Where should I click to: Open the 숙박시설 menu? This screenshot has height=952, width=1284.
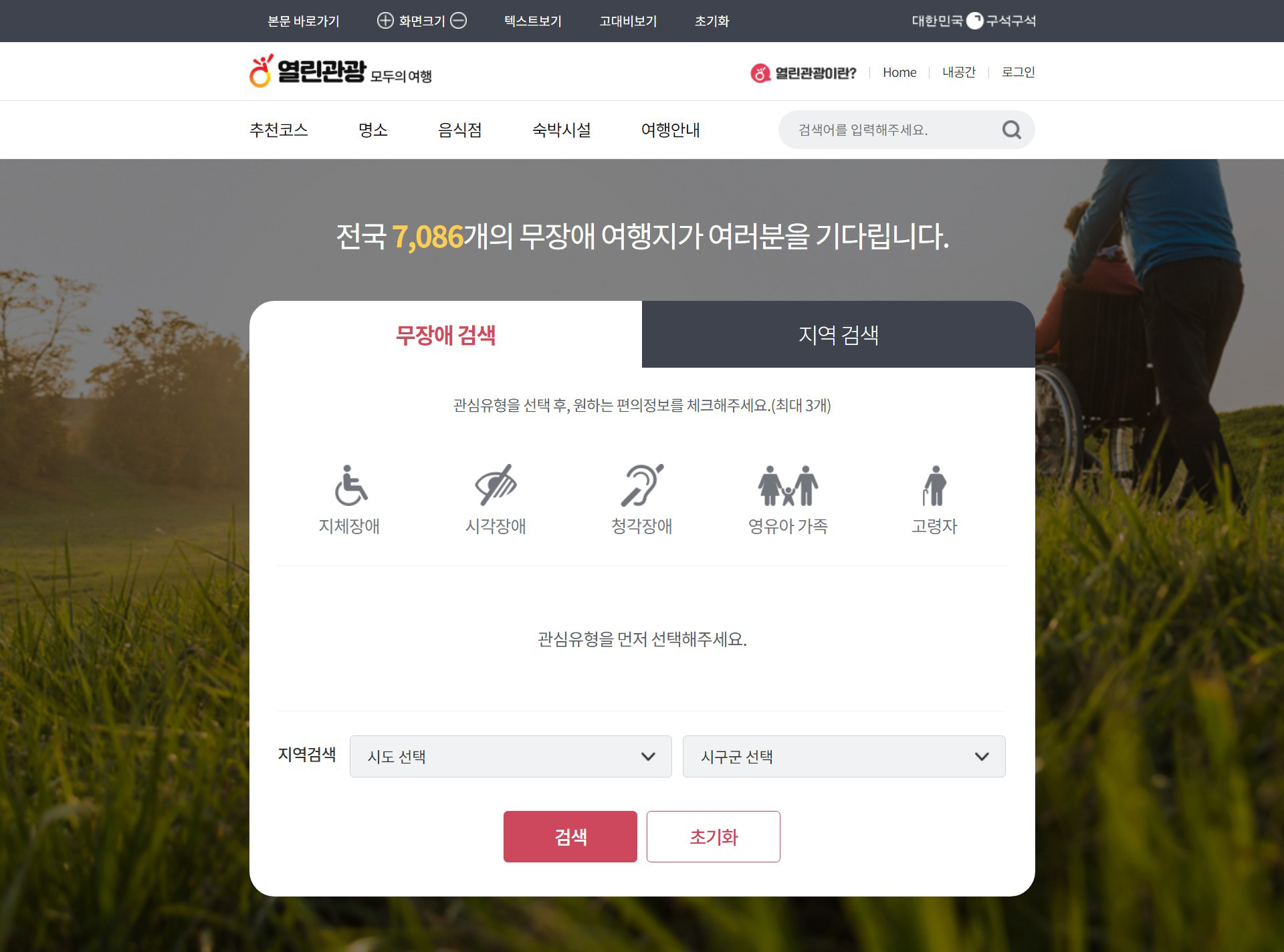(562, 130)
